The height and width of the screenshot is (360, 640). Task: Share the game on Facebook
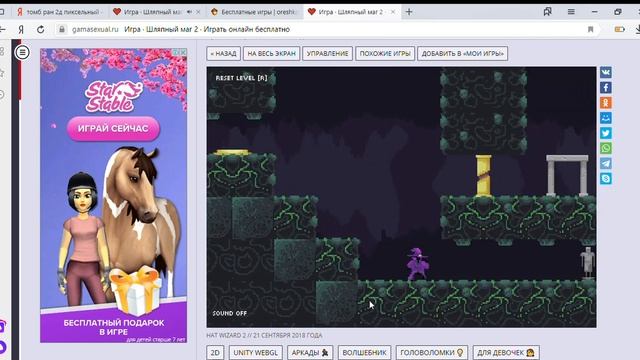(606, 87)
